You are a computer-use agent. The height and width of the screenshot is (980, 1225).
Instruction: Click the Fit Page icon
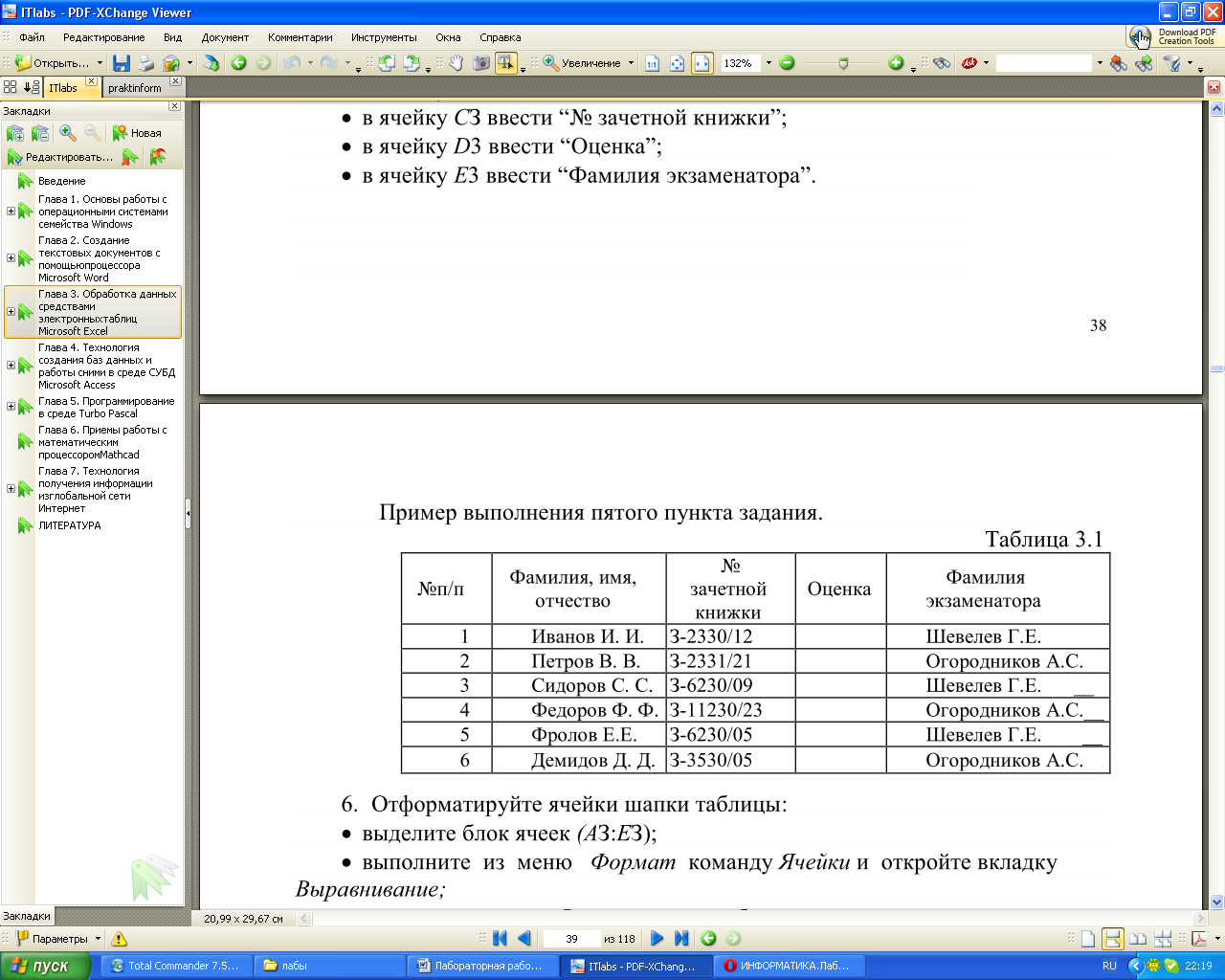pos(678,63)
